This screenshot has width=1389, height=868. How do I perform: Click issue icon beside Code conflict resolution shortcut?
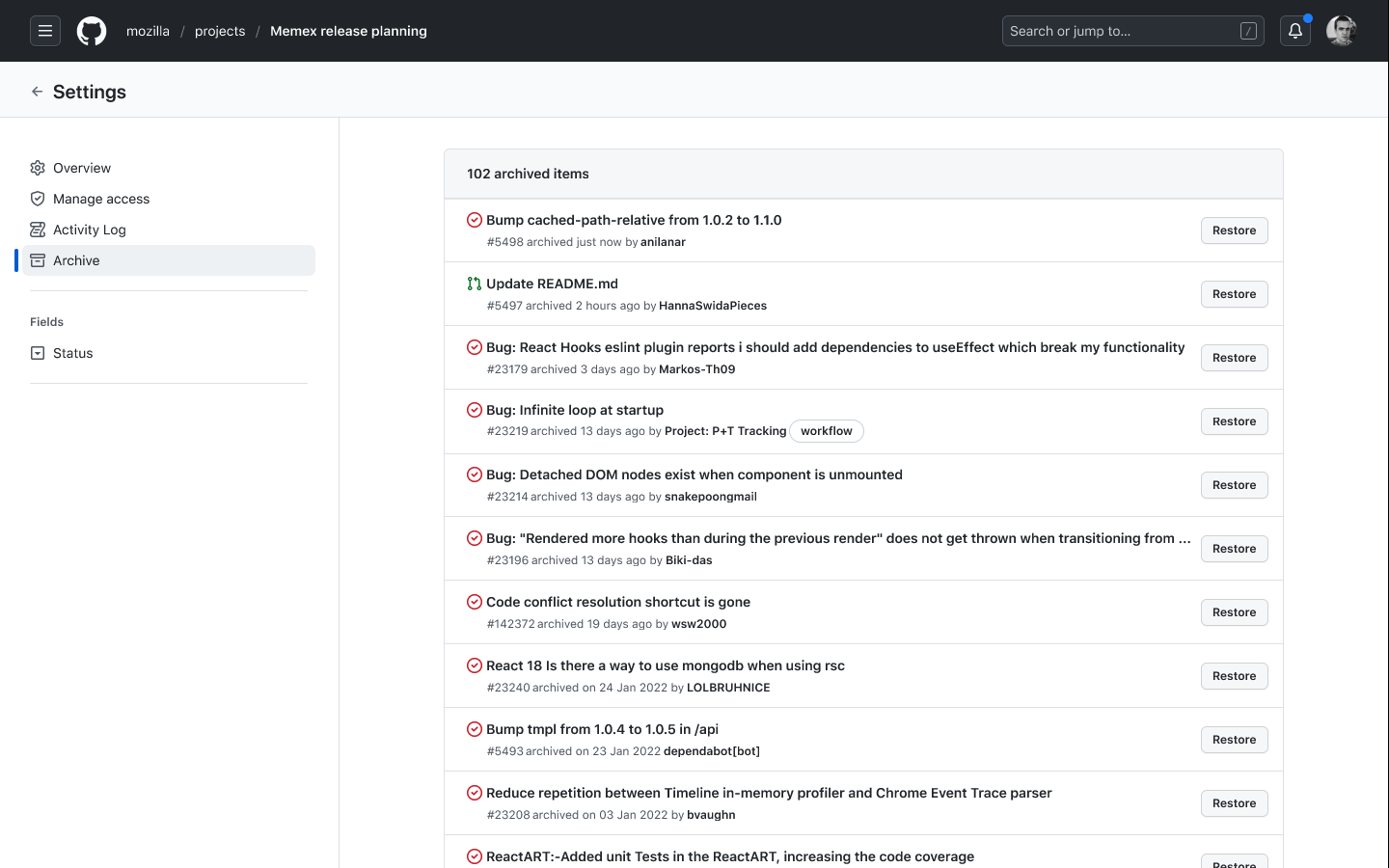475,602
